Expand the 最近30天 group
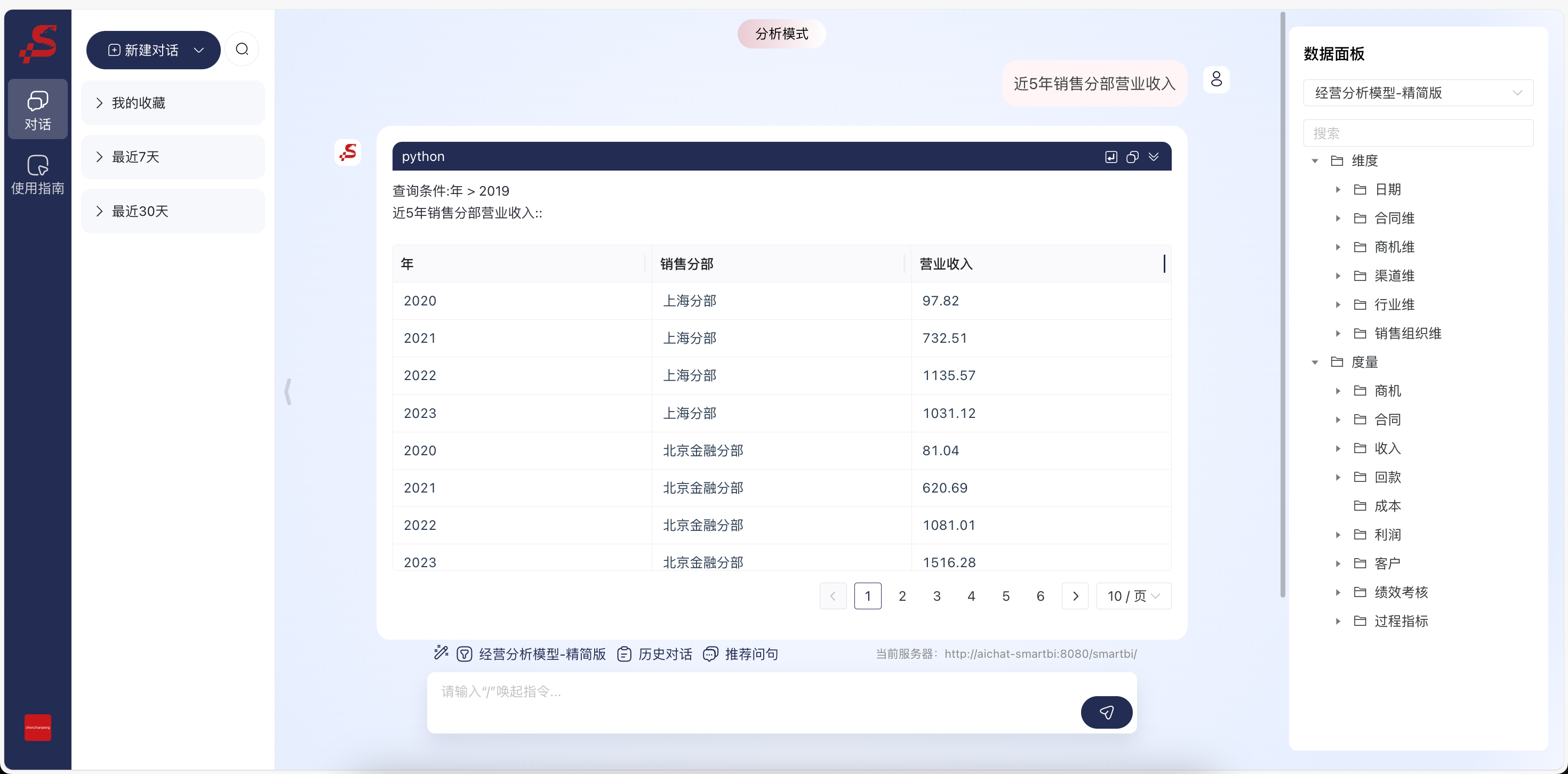 pyautogui.click(x=173, y=211)
